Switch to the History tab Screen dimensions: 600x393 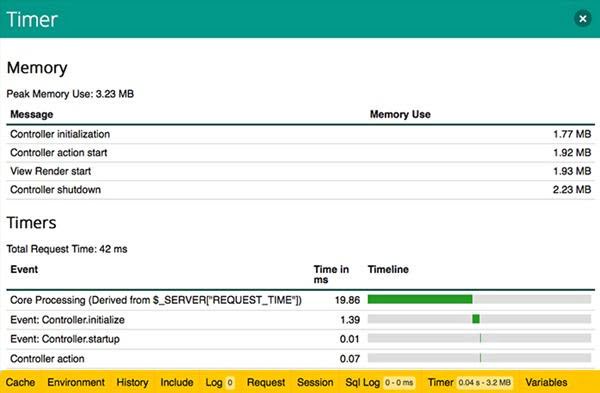(132, 382)
